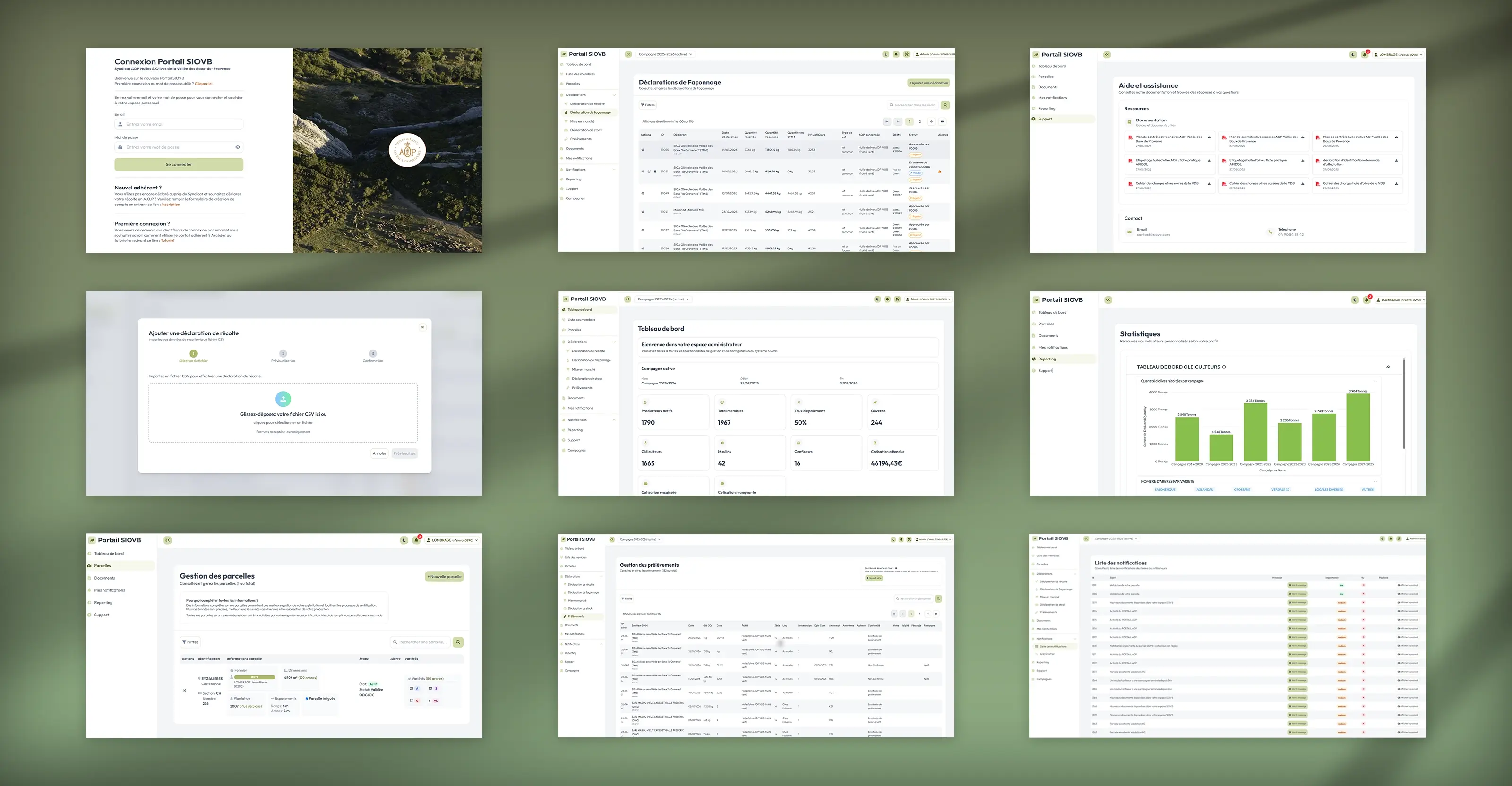
Task: Follow the Inscription link for new members
Action: coord(171,205)
